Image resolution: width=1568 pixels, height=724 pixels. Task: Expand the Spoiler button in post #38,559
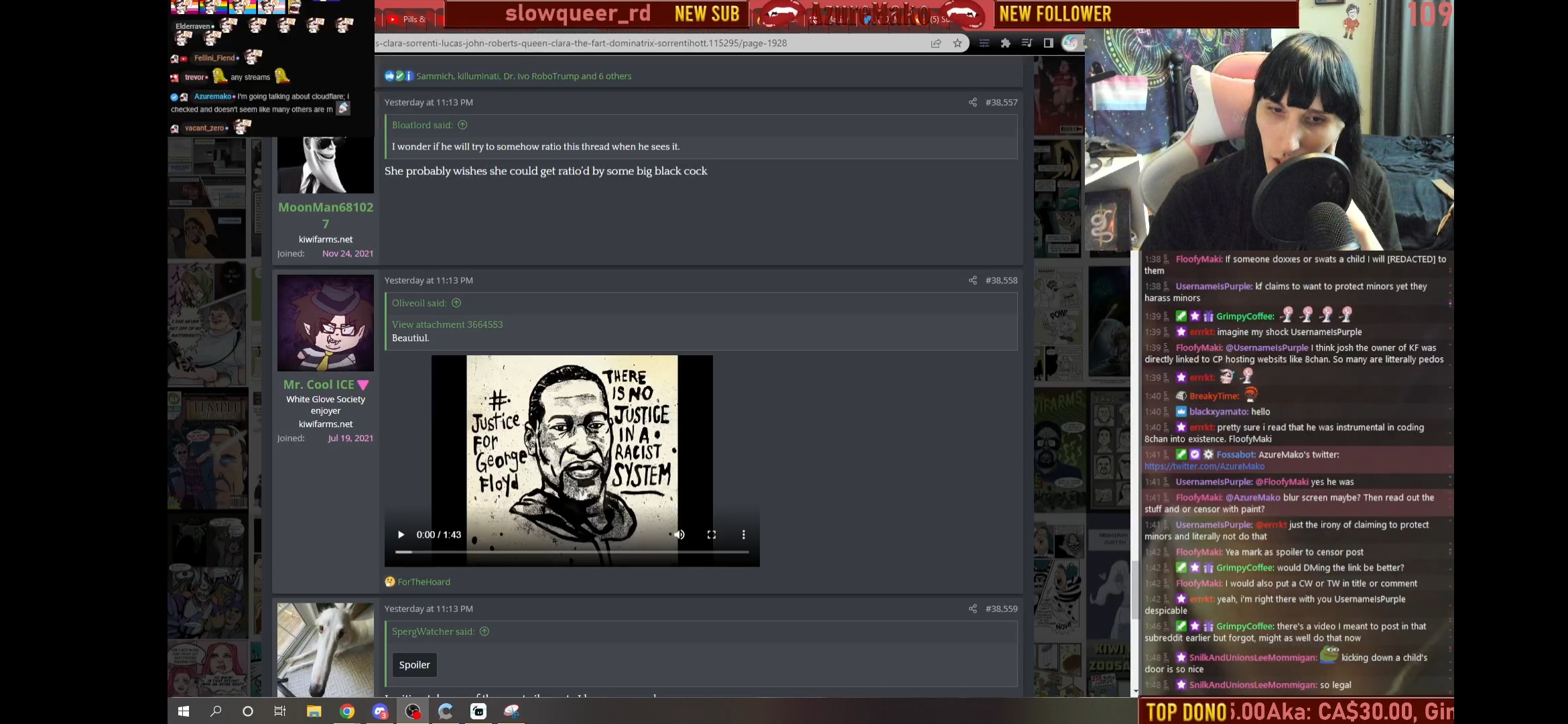[414, 665]
